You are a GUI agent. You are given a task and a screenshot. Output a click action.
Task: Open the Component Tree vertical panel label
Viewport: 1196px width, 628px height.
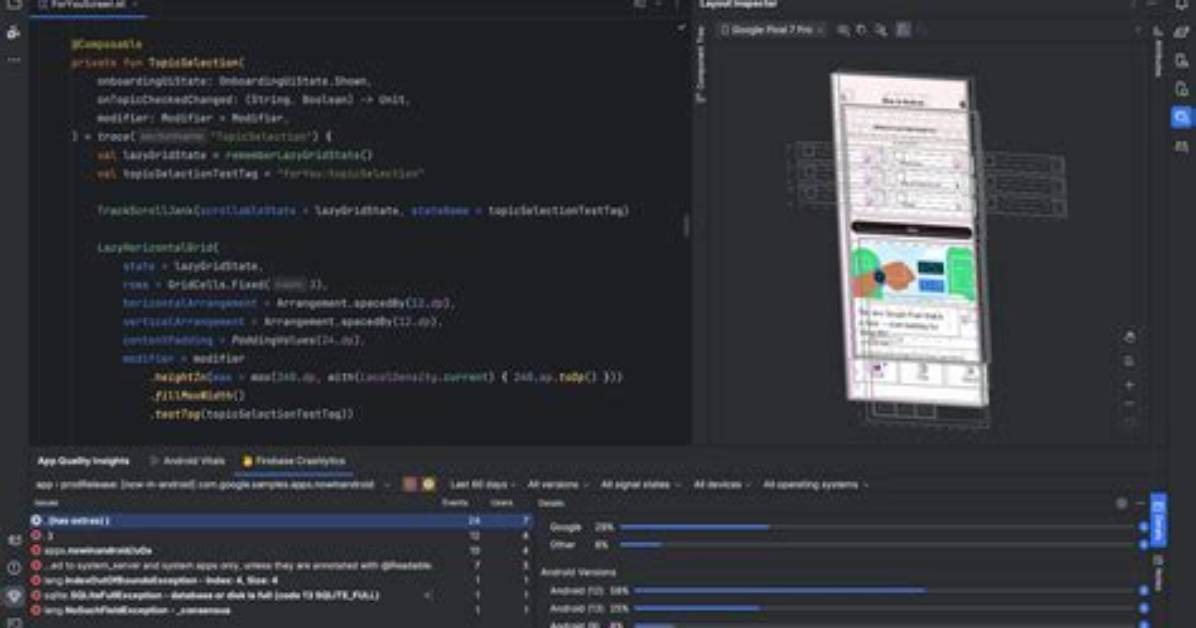click(x=701, y=63)
